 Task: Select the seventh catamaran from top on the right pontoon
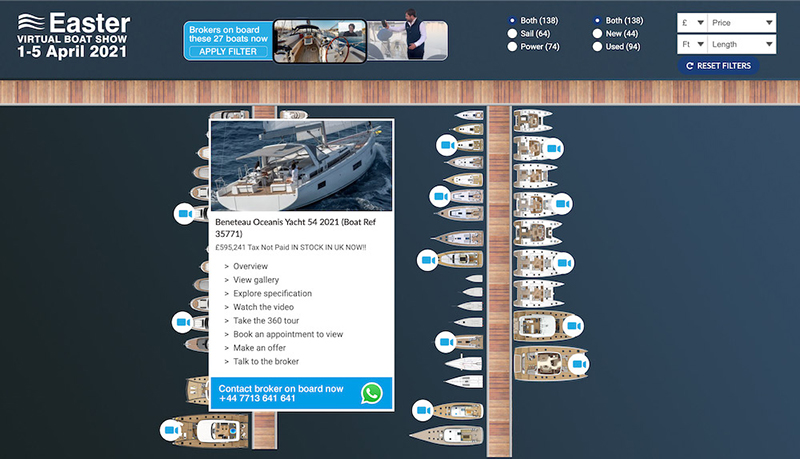click(x=537, y=294)
